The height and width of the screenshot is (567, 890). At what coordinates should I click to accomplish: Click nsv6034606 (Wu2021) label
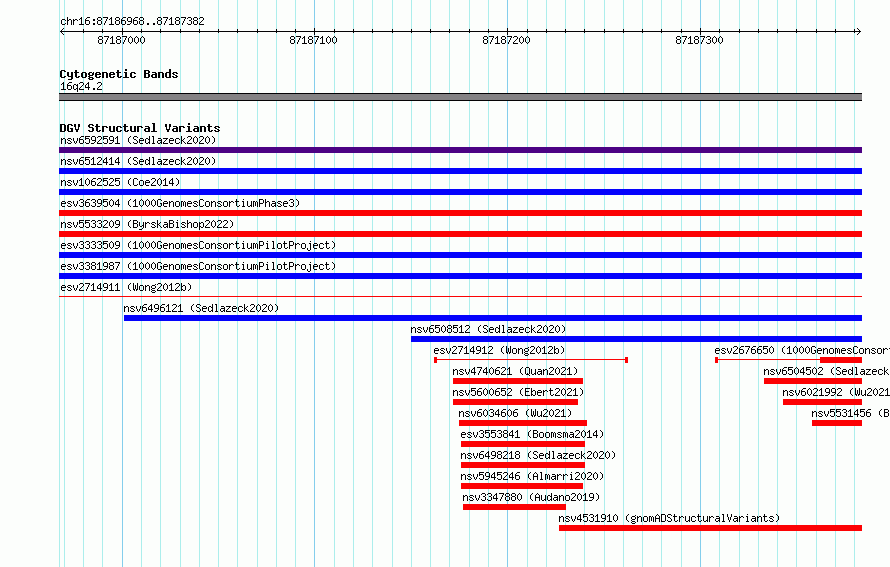click(x=515, y=413)
